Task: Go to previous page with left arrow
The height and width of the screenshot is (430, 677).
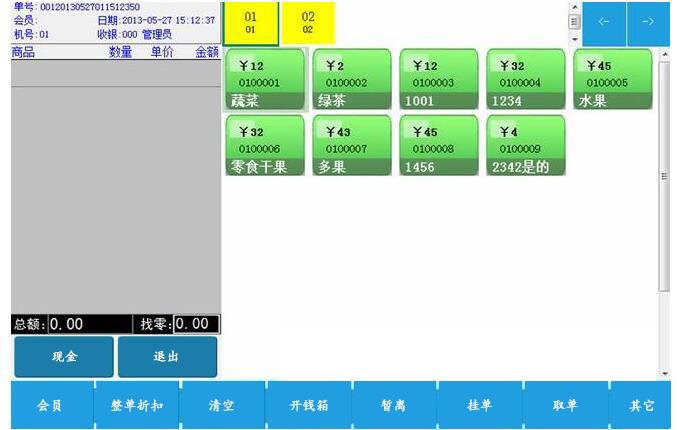Action: (604, 23)
